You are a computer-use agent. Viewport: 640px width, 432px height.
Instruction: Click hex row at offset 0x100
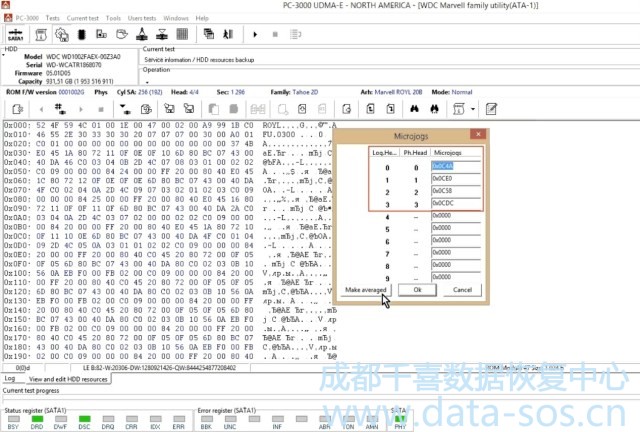pyautogui.click(x=170, y=273)
